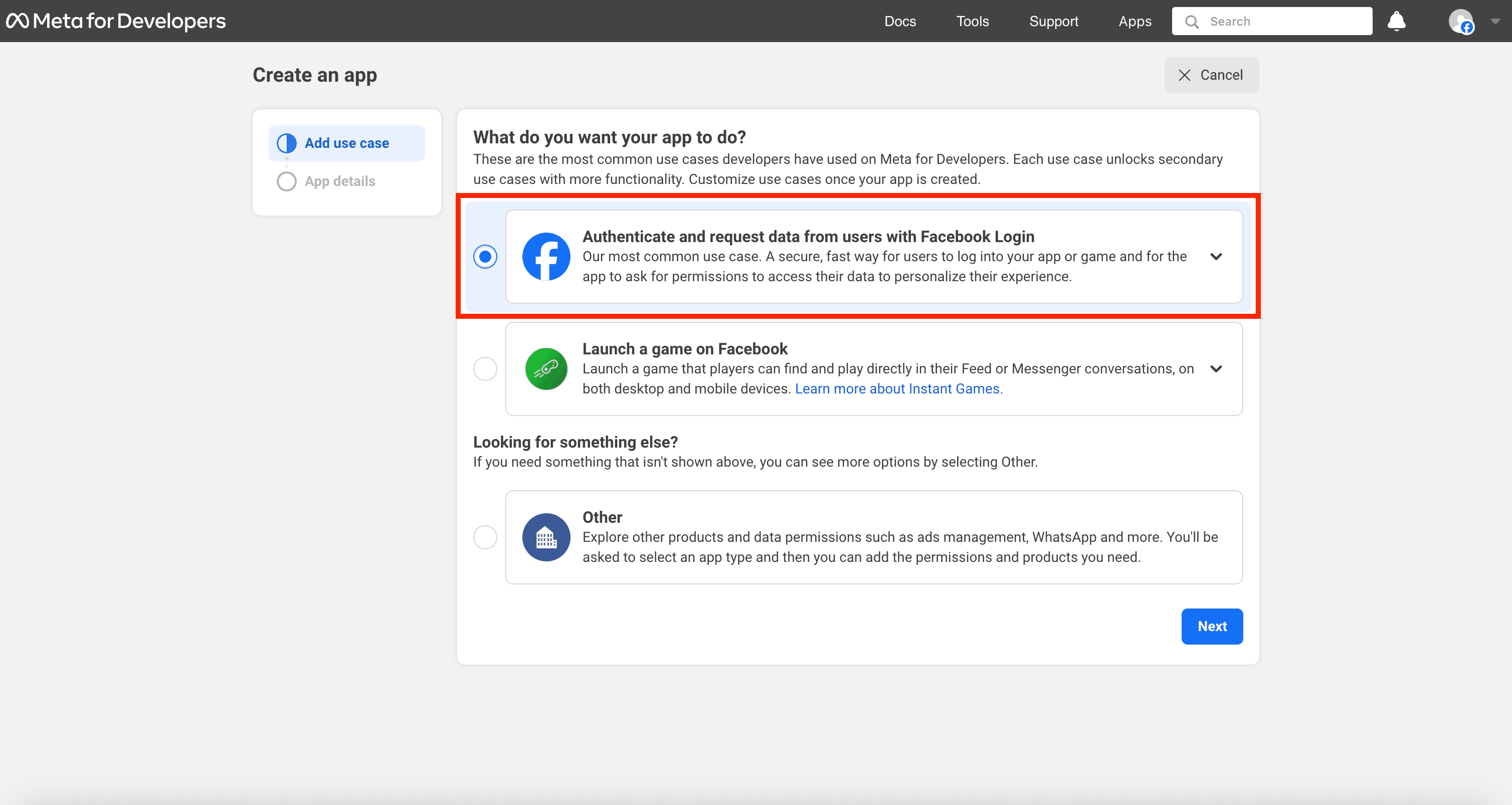This screenshot has width=1512, height=805.
Task: Click the Add use case step icon
Action: [x=286, y=143]
